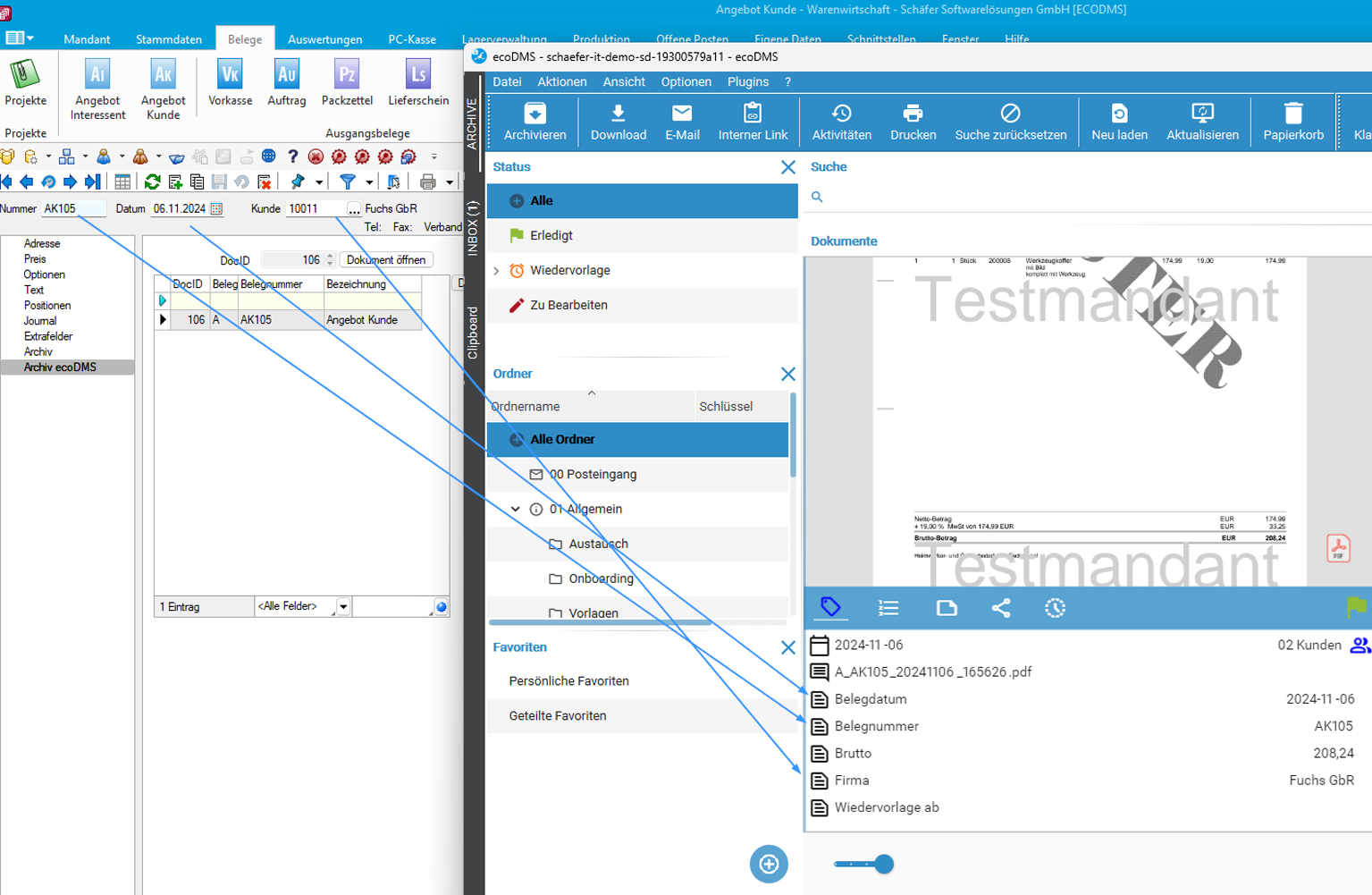Open the PDF icon beside document preview
The width and height of the screenshot is (1372, 895).
pyautogui.click(x=1338, y=548)
